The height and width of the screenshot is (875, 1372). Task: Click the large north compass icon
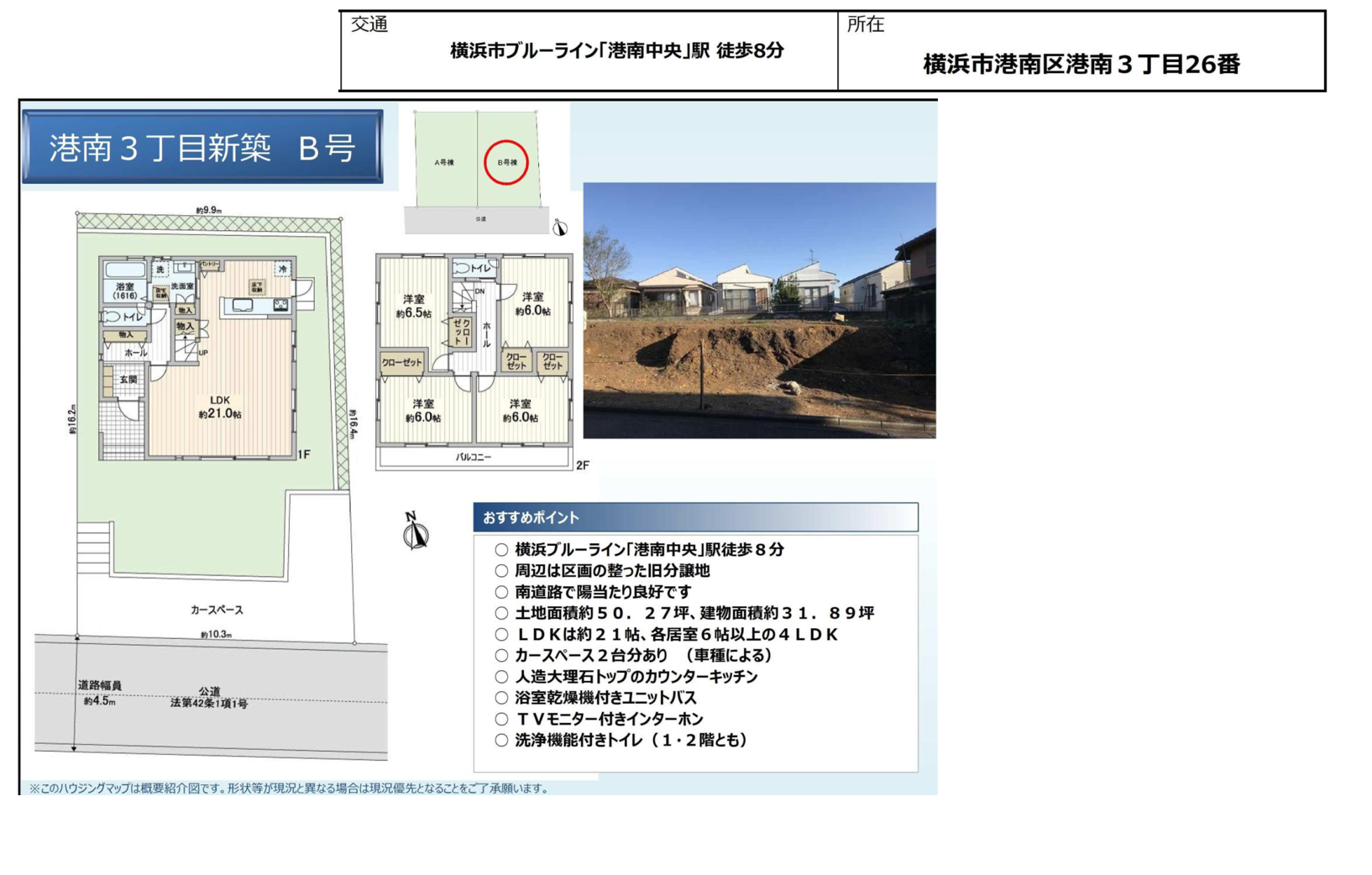tap(415, 532)
